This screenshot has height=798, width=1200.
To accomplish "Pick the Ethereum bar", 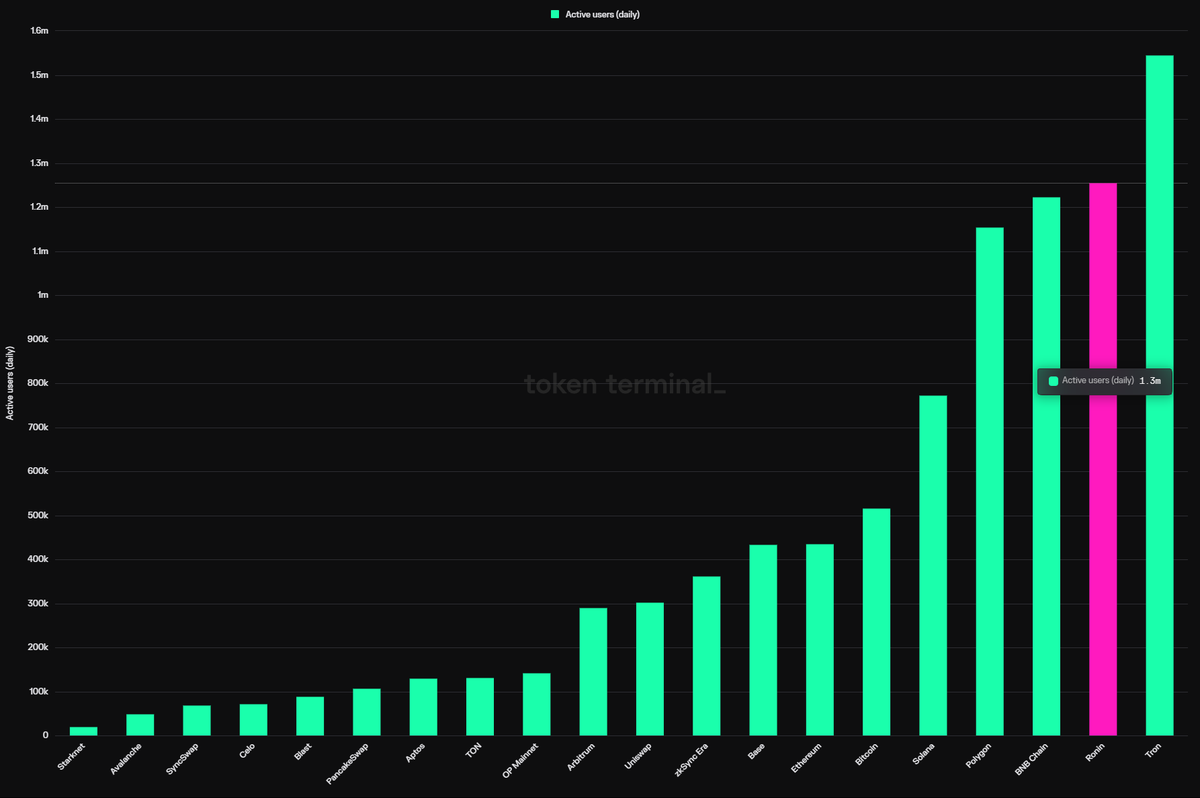I will coord(819,640).
